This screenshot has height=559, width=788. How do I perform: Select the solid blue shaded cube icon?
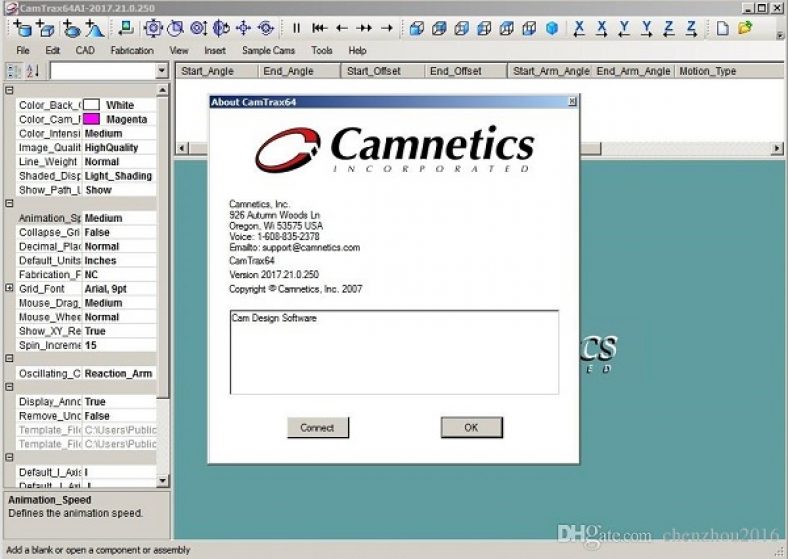click(x=552, y=28)
